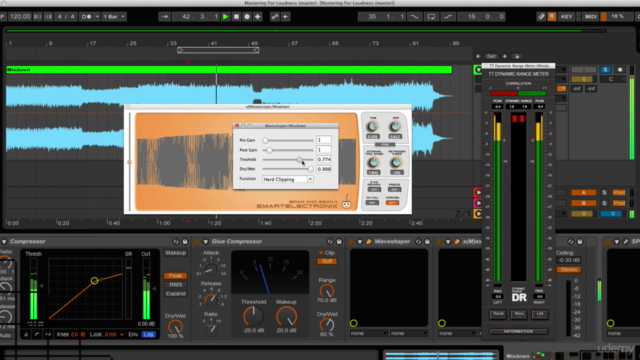Click the Stop button in the transport
640x360 pixels.
[x=236, y=17]
